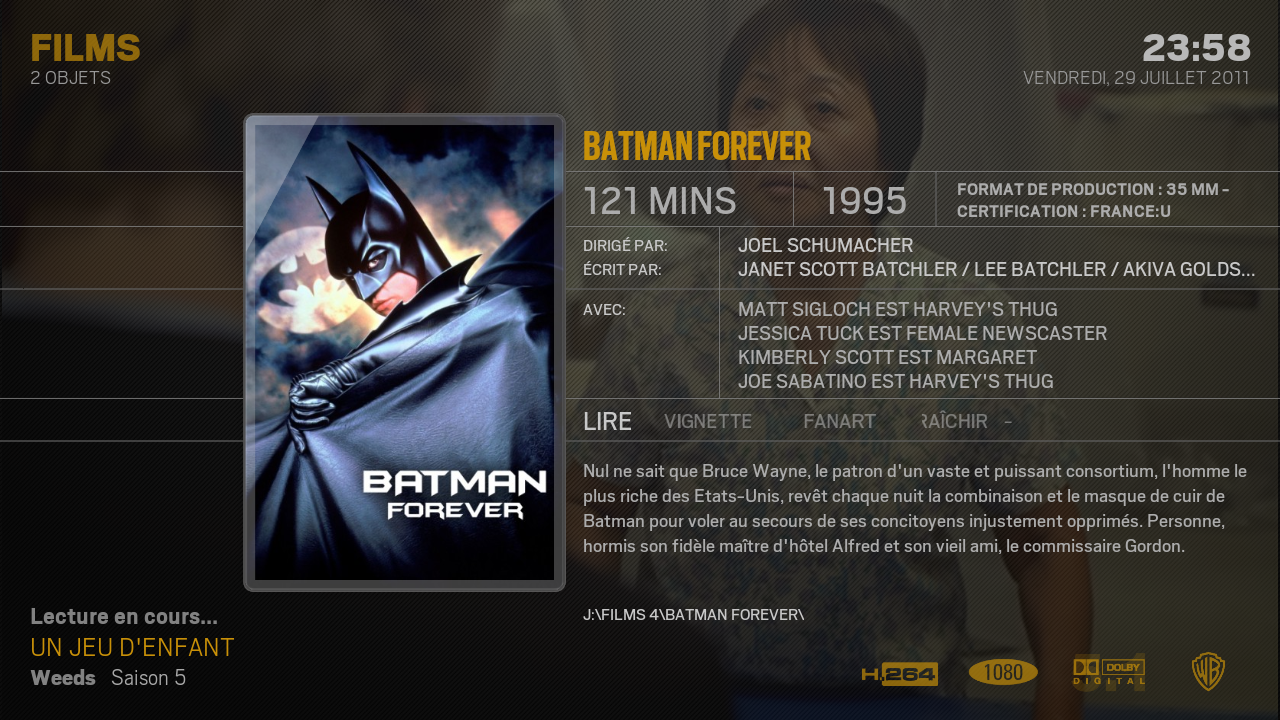Click the BATMAN FOREVER title heading
1280x720 pixels.
pos(696,146)
